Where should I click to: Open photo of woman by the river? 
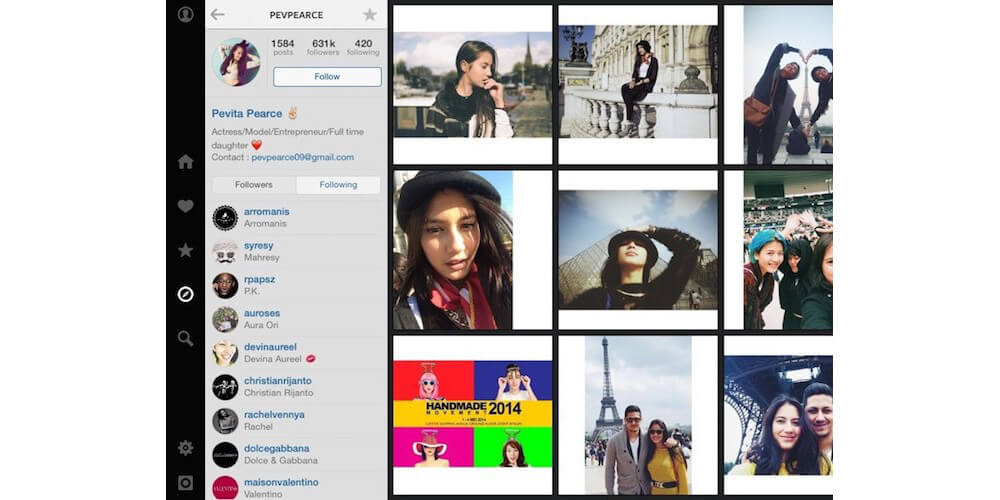click(x=473, y=85)
